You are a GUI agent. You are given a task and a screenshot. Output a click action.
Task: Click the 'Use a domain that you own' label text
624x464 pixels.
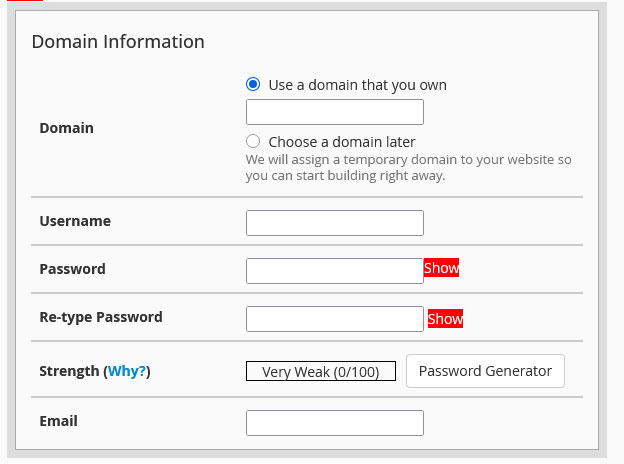tap(357, 85)
